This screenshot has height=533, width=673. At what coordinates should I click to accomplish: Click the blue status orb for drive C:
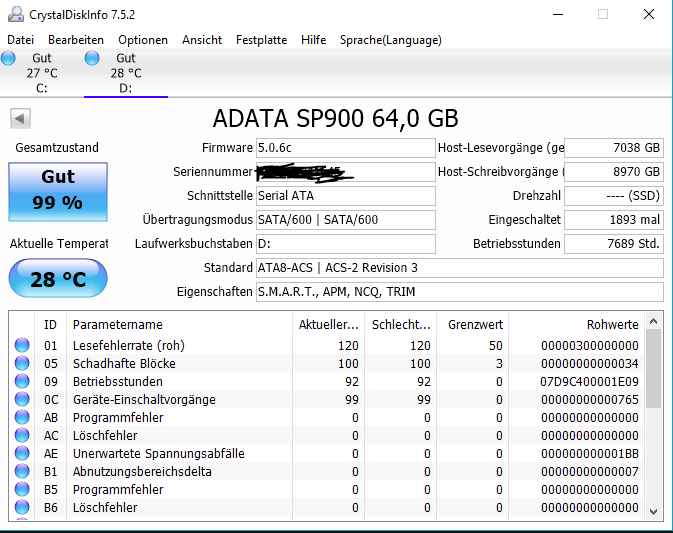(8, 58)
